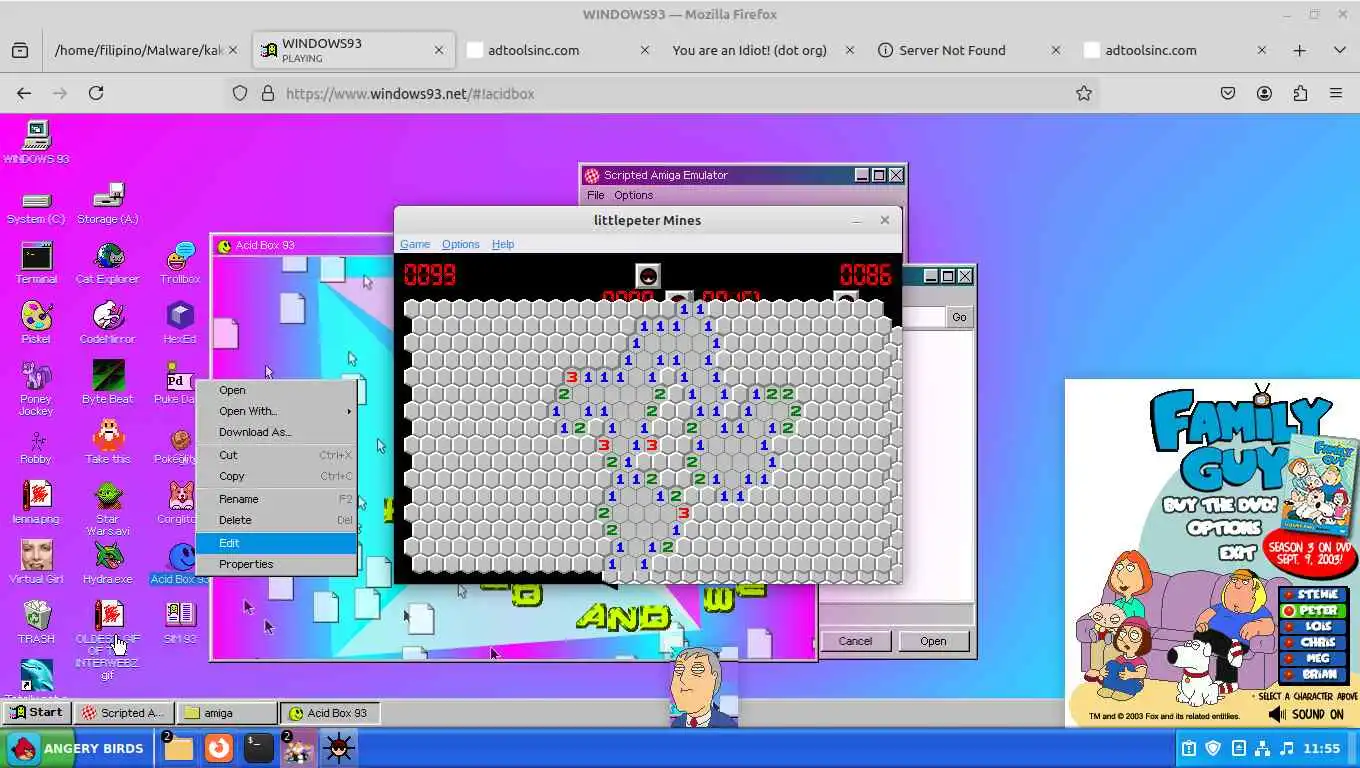This screenshot has height=768, width=1360.
Task: Expand the Open With... submenu arrow
Action: click(349, 411)
